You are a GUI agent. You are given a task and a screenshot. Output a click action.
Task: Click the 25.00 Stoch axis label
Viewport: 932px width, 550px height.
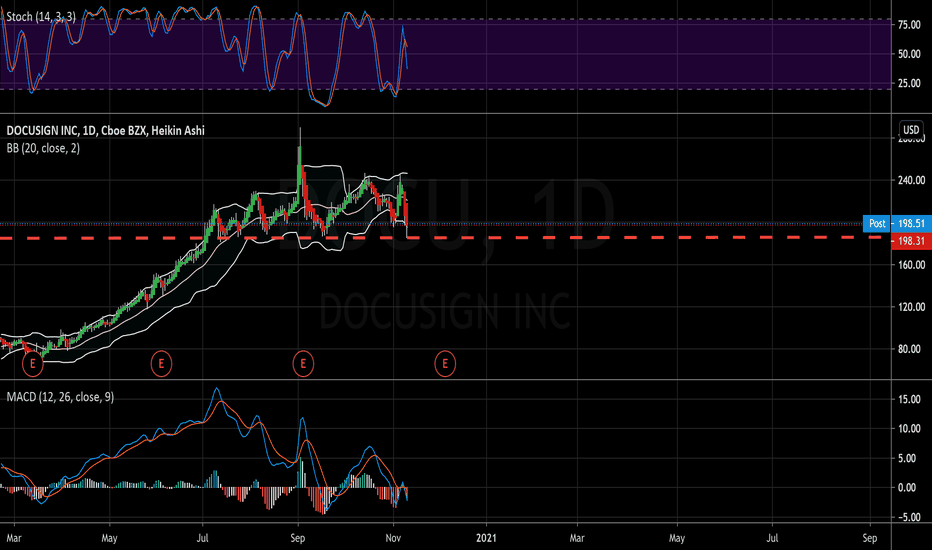[x=909, y=83]
